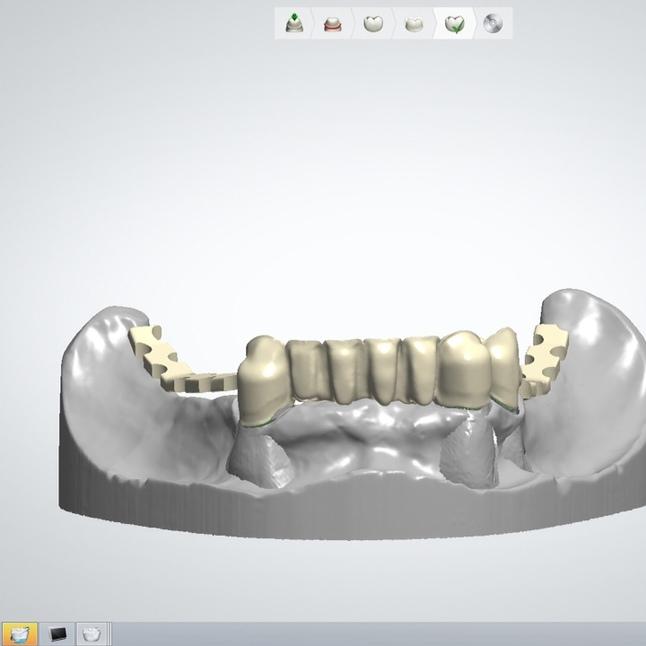This screenshot has height=646, width=646.
Task: Select the highlighted orange tooth tab
Action: 19,634
